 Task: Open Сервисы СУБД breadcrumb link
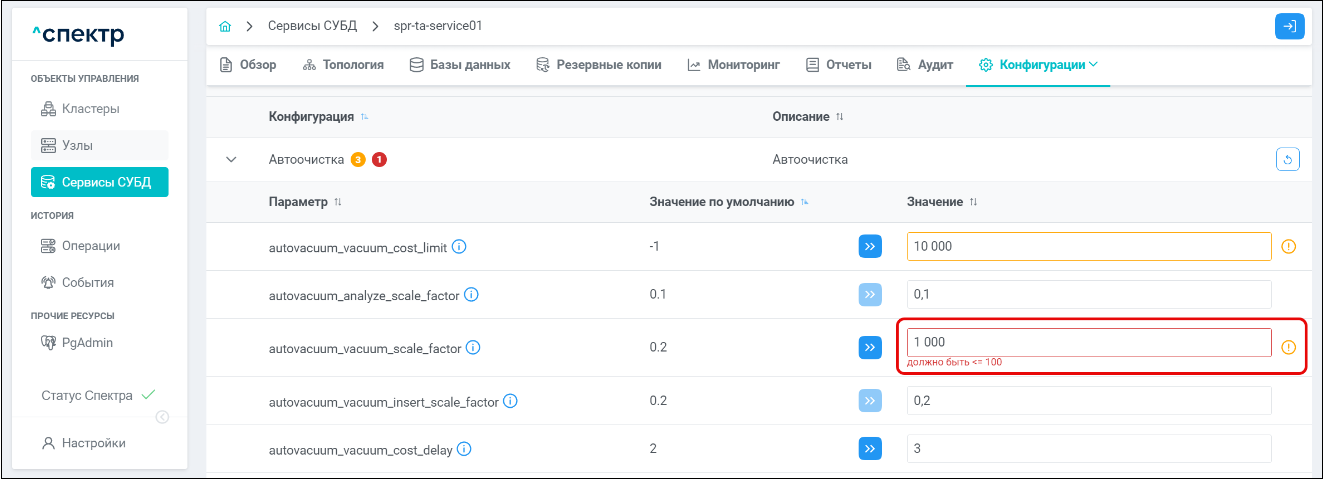(313, 25)
